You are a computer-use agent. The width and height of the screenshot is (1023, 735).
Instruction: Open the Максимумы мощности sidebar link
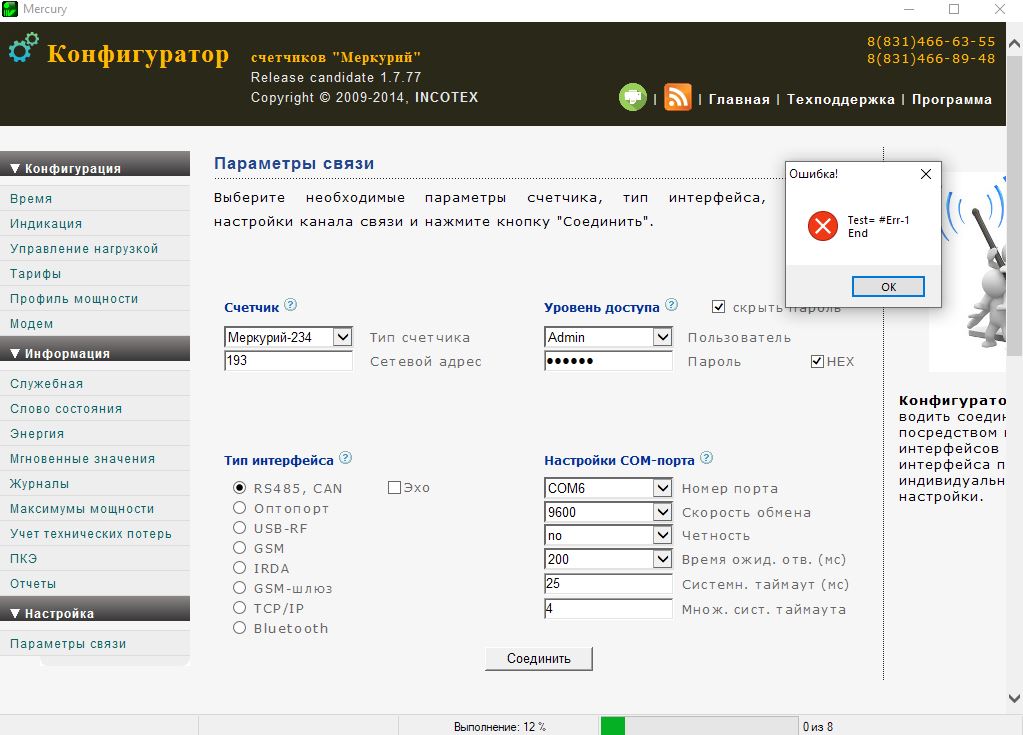95,509
